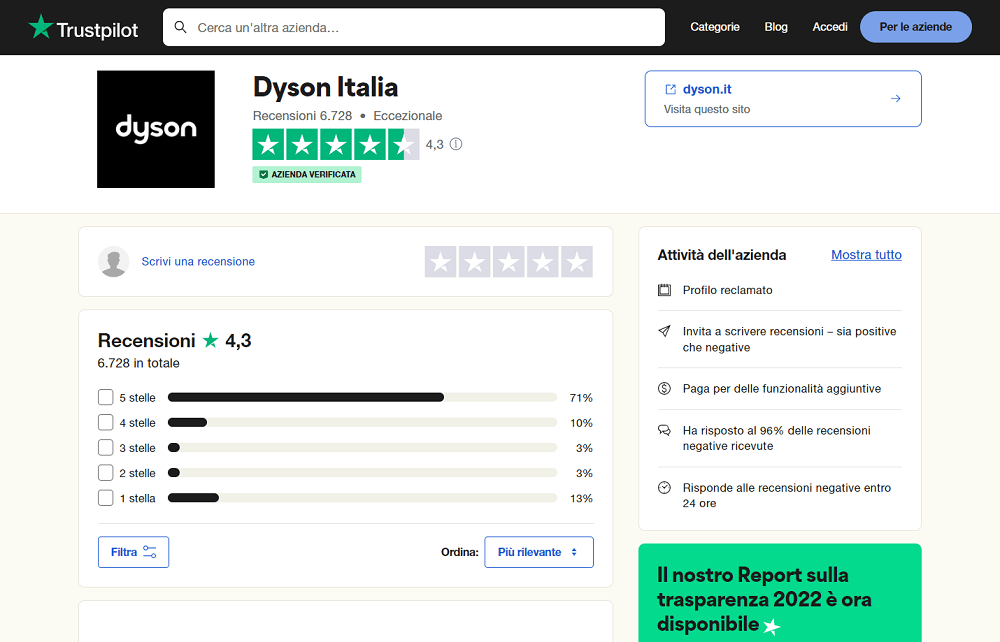Click the green star beside Recensioni 4,3
Screen dimensions: 1000x642
click(210, 340)
